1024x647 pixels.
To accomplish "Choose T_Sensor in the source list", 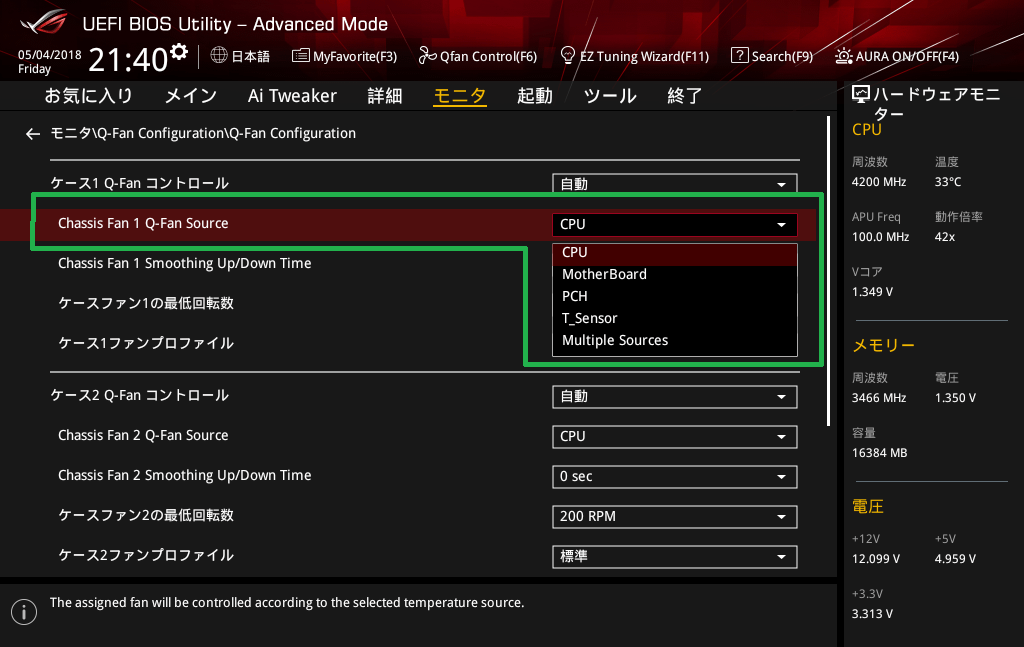I will coord(675,319).
